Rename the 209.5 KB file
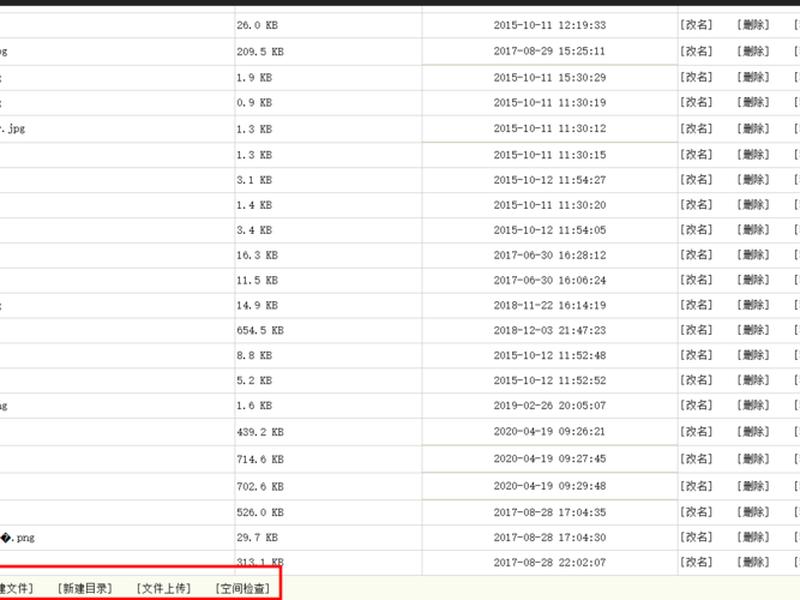The height and width of the screenshot is (600, 800). point(696,51)
